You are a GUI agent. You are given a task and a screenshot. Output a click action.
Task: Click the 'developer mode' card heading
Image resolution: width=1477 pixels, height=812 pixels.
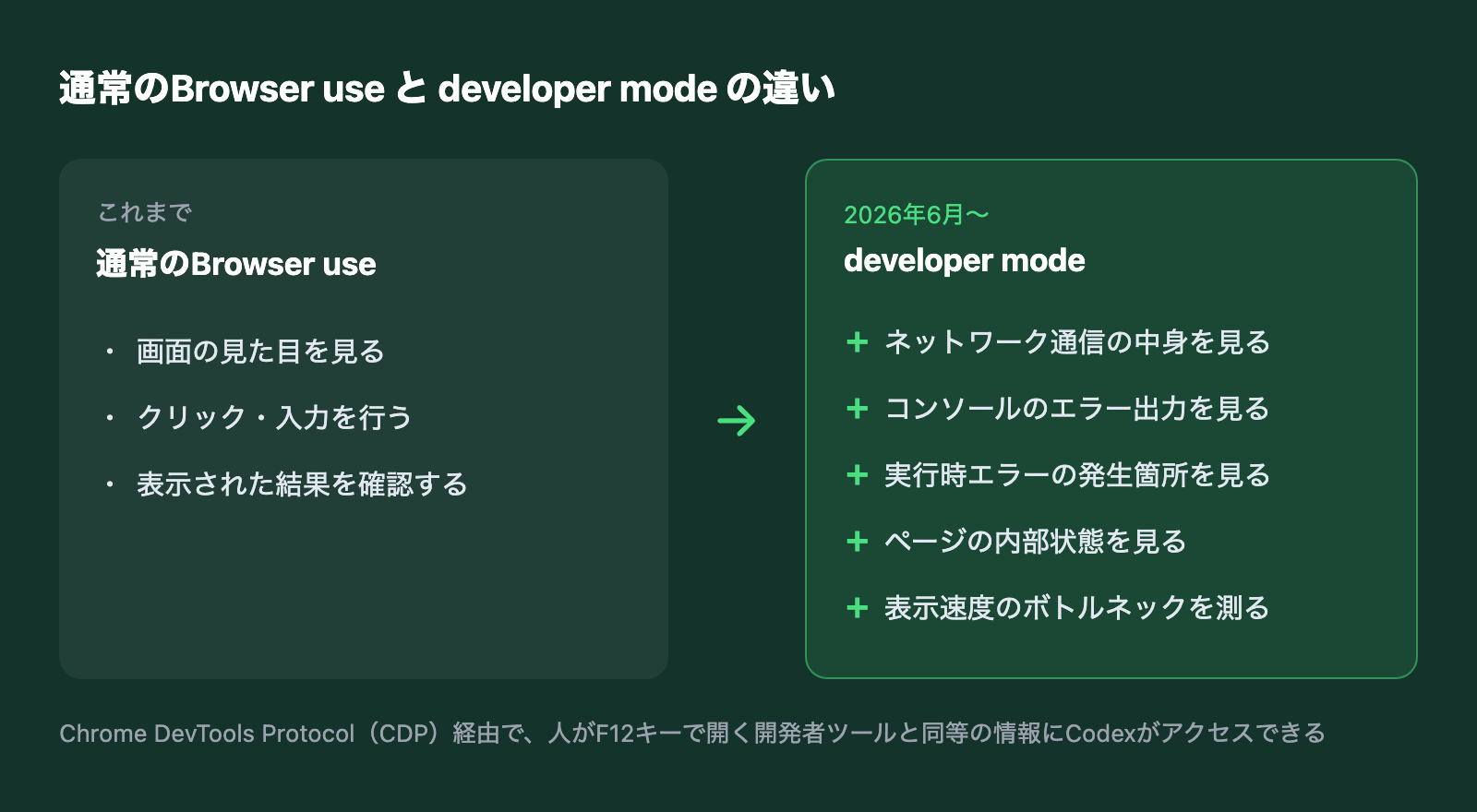click(965, 260)
